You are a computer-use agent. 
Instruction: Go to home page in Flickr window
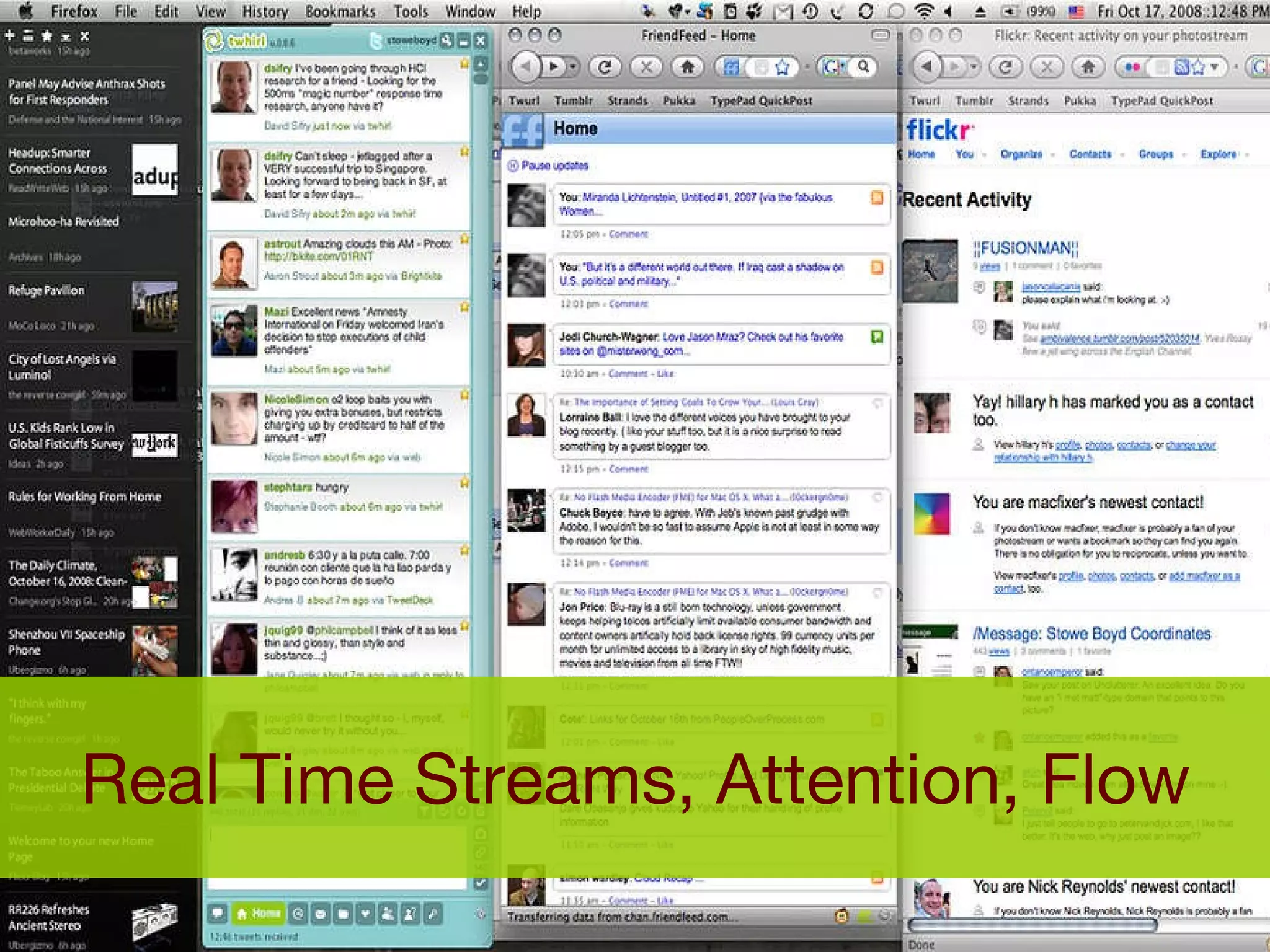click(x=1088, y=66)
